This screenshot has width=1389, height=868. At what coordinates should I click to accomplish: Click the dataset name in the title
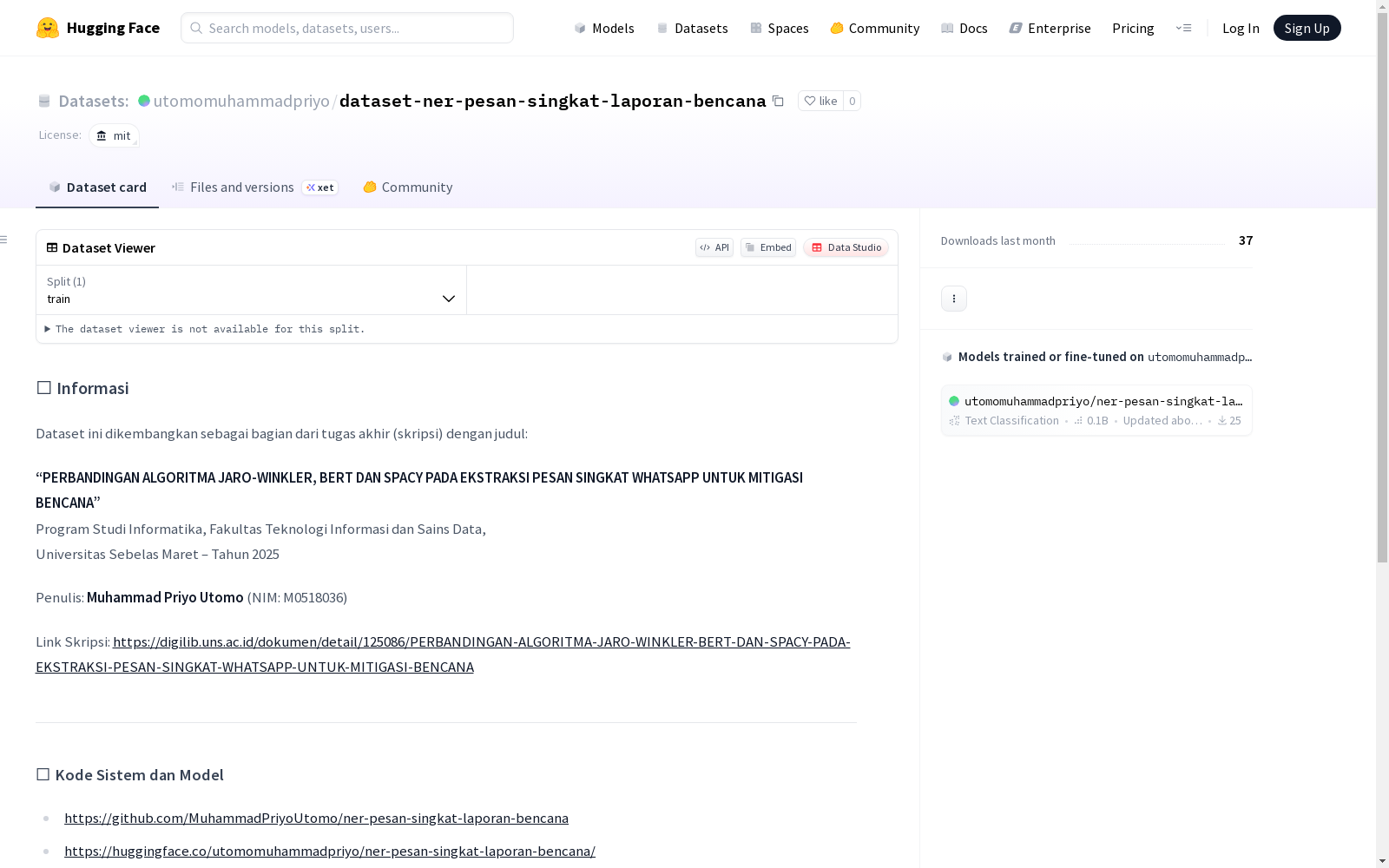pyautogui.click(x=553, y=101)
